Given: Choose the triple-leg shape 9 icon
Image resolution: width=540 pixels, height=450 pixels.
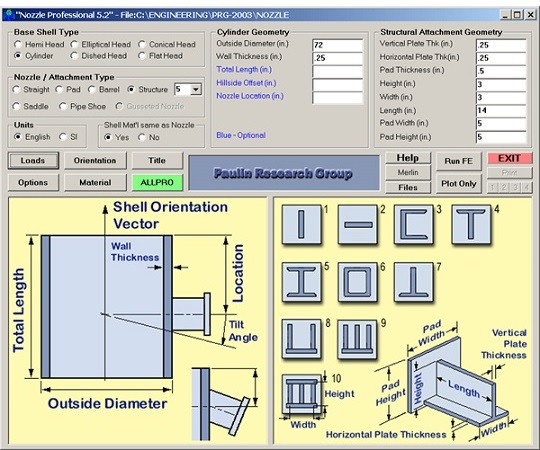Looking at the screenshot, I should point(357,339).
